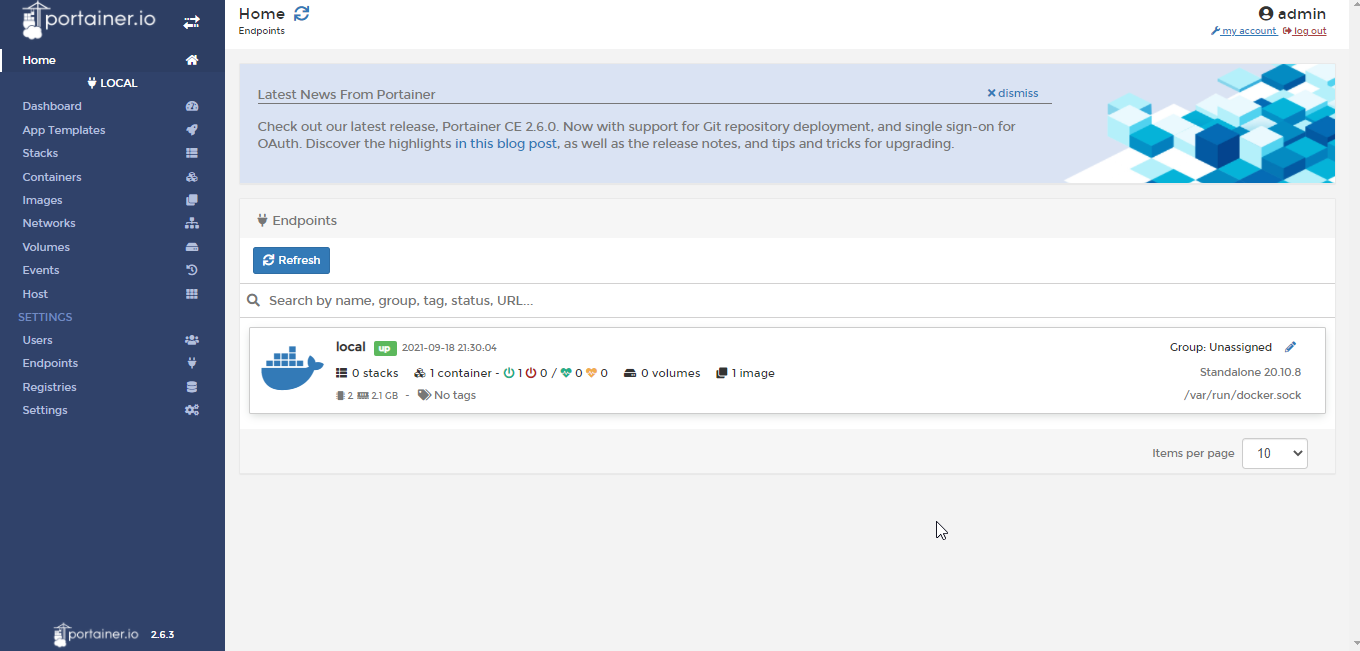Click the Endpoints plug icon in sidebar
The image size is (1360, 651).
click(192, 363)
